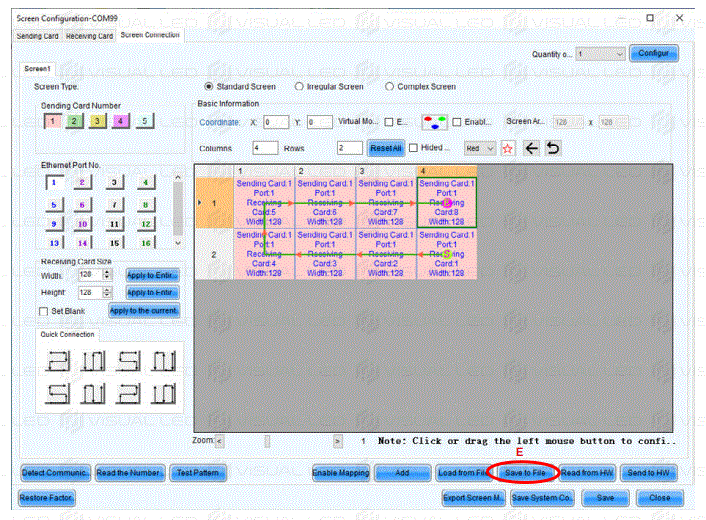Click the RGB color dots icon
The height and width of the screenshot is (520, 706).
click(434, 122)
